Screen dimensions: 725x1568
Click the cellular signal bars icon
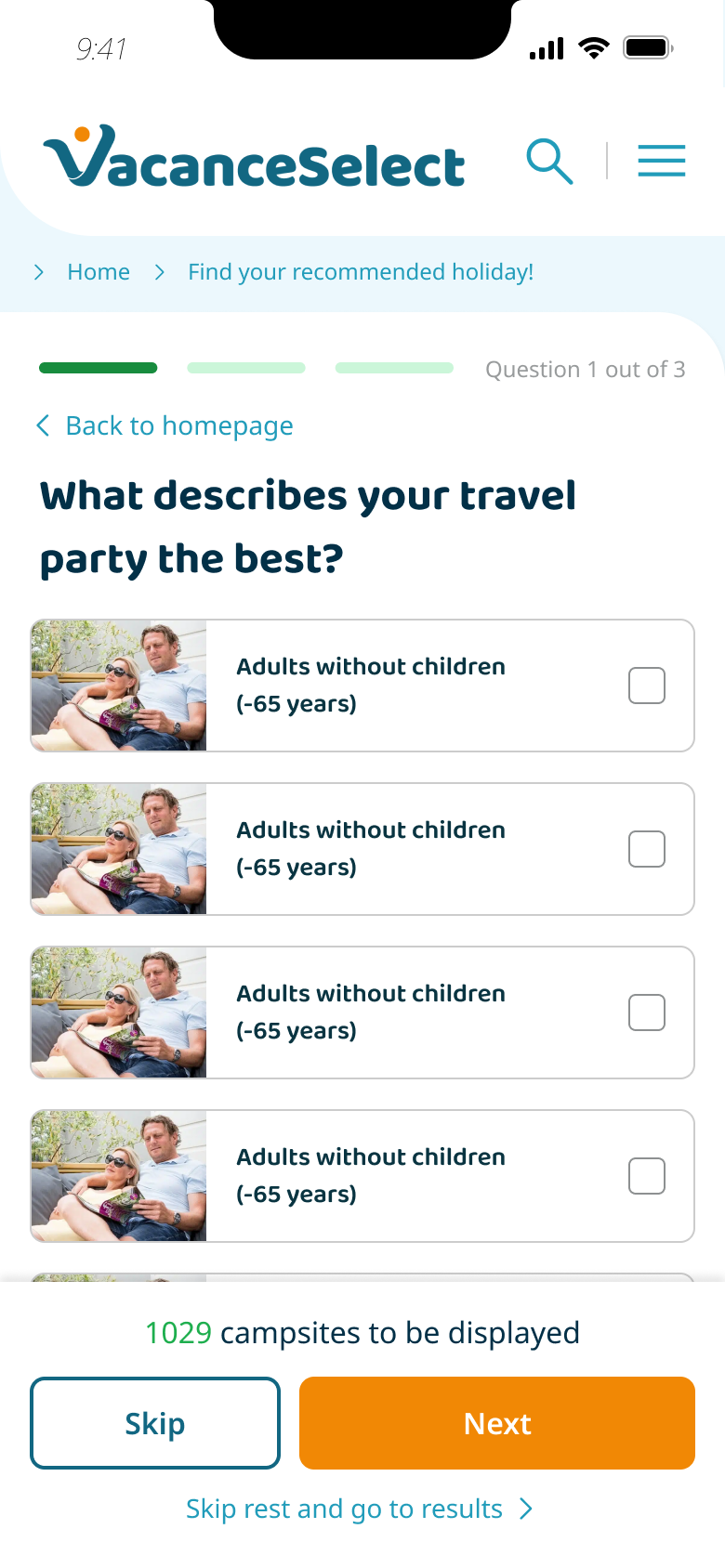(547, 48)
